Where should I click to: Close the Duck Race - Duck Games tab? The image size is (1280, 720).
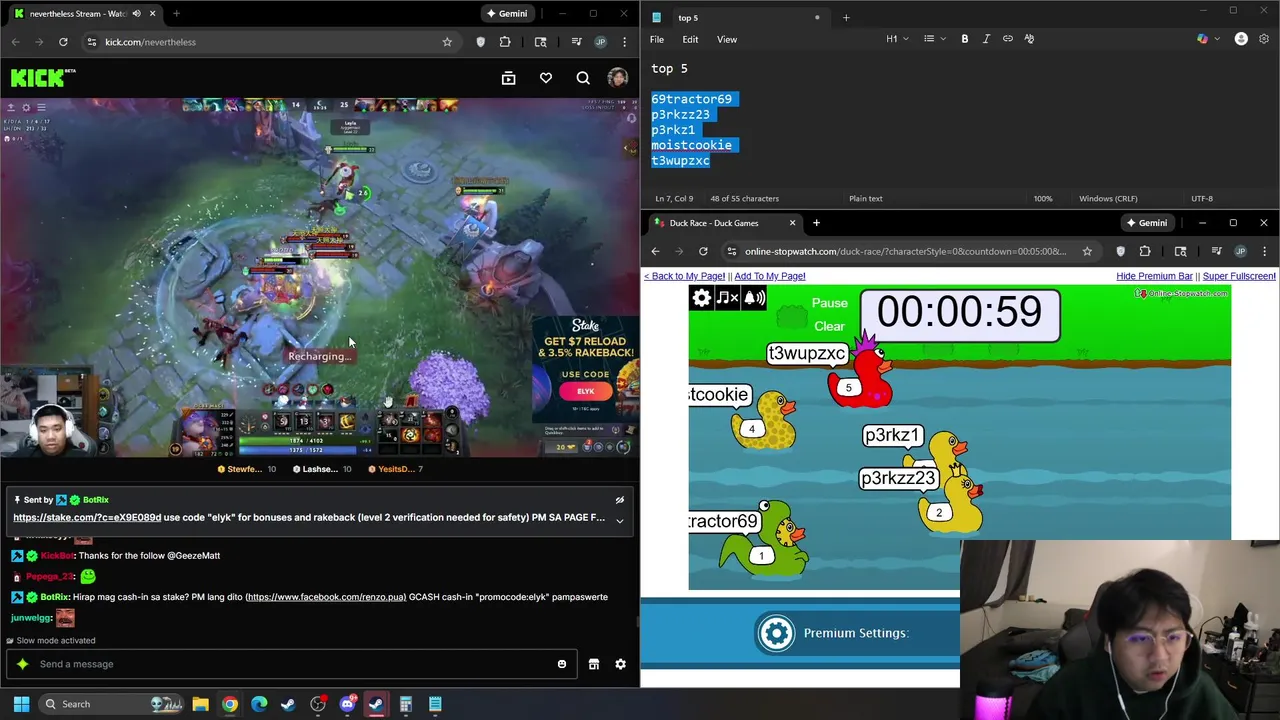(792, 223)
